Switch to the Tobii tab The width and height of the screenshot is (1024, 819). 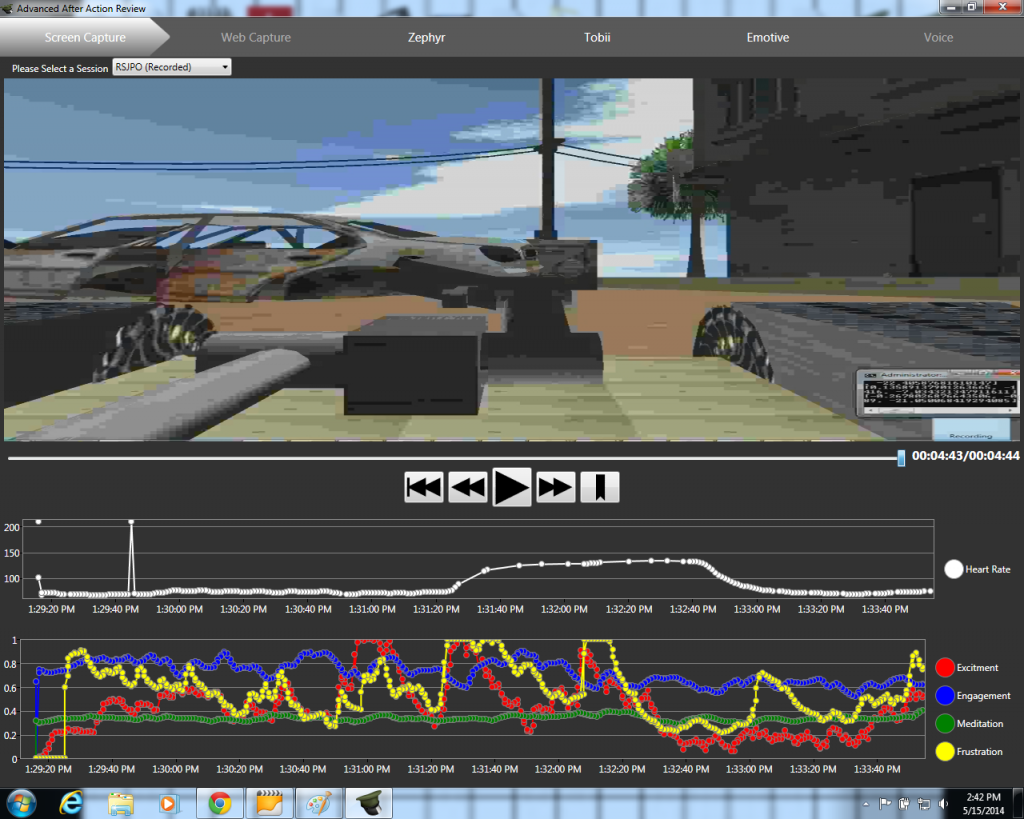coord(597,37)
